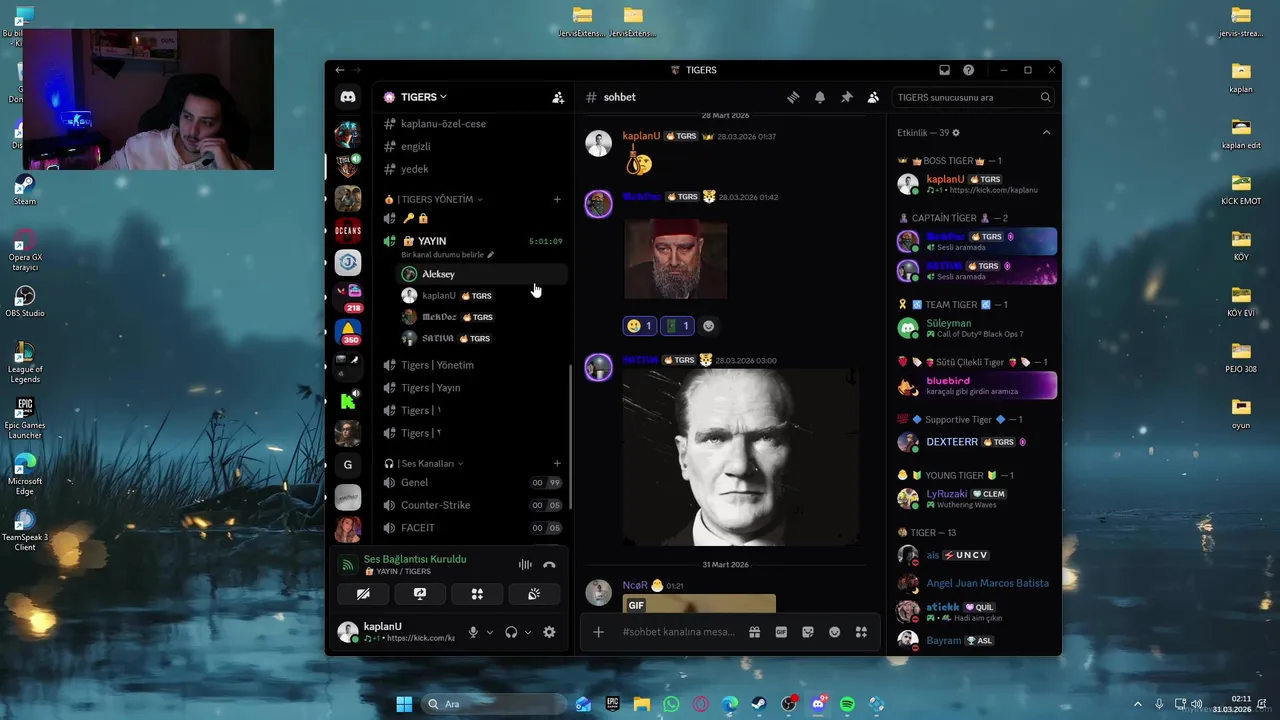Expand headphone output options arrow
Screen dimensions: 1280x720
coord(527,632)
